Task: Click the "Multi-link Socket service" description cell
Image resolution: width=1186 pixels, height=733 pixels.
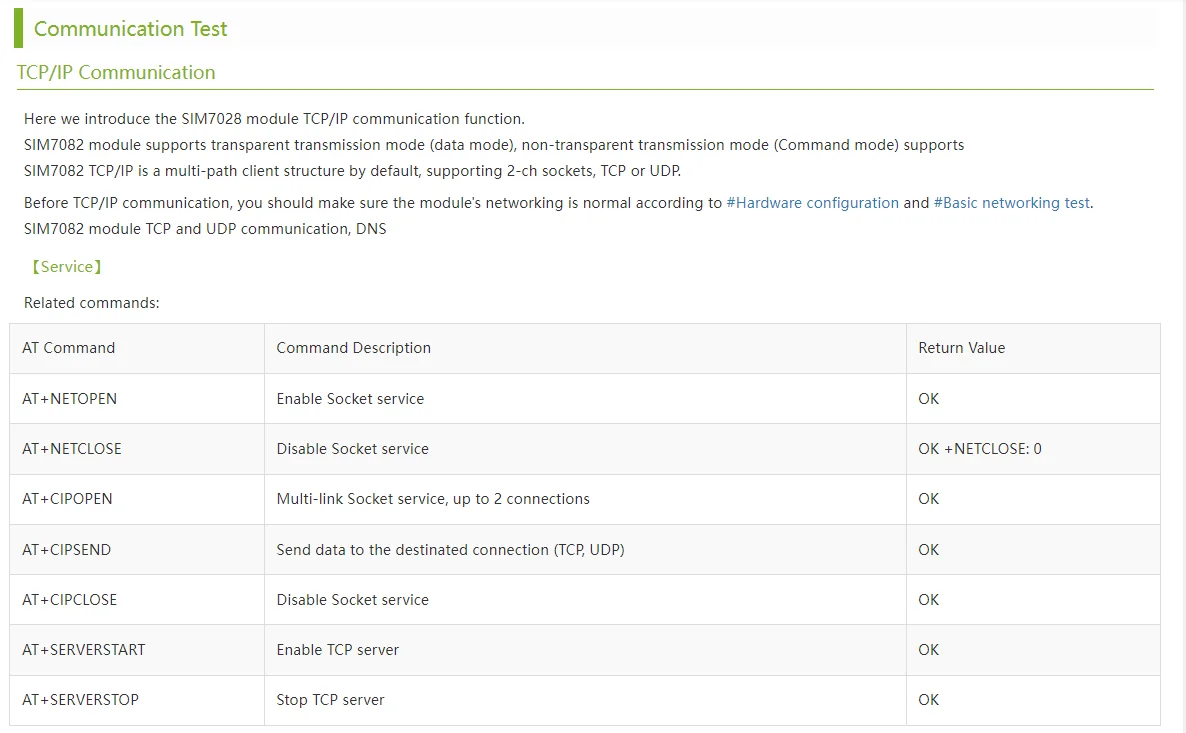Action: [433, 499]
